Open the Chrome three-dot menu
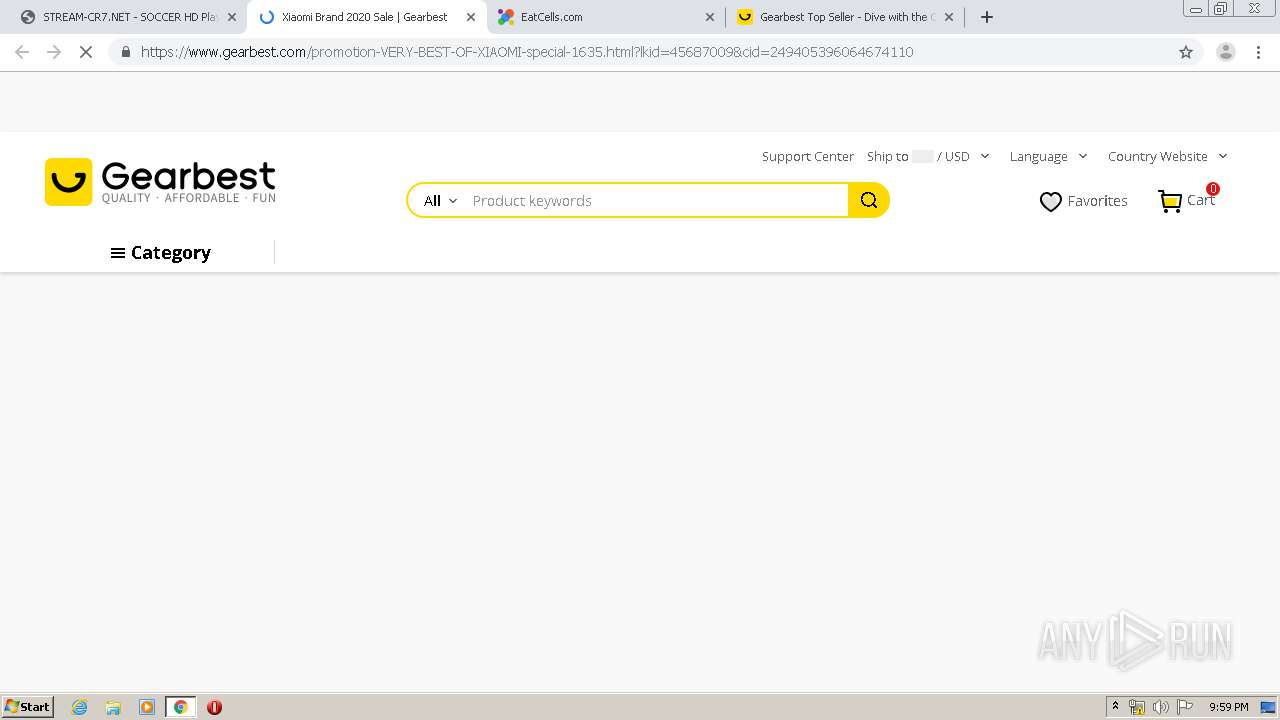1280x720 pixels. pos(1258,52)
